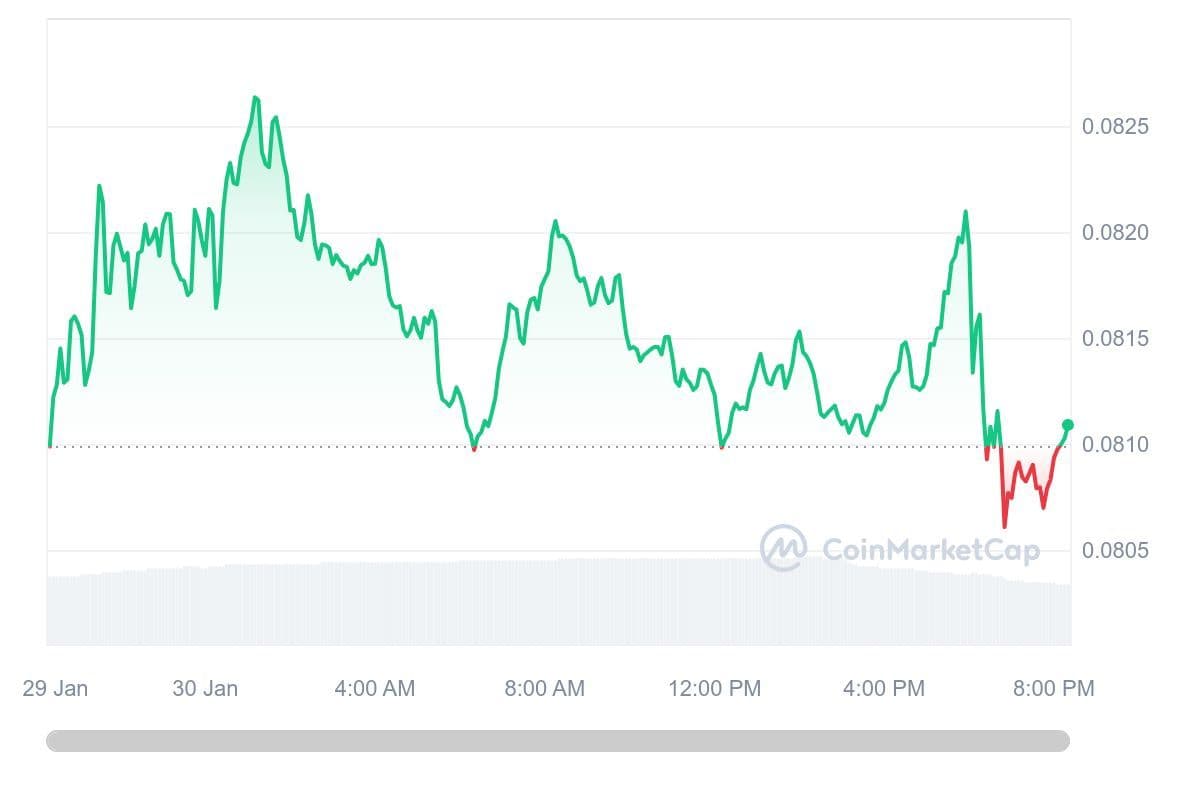Click the lowest red dip of the price line
This screenshot has width=1200, height=800.
[x=1004, y=526]
